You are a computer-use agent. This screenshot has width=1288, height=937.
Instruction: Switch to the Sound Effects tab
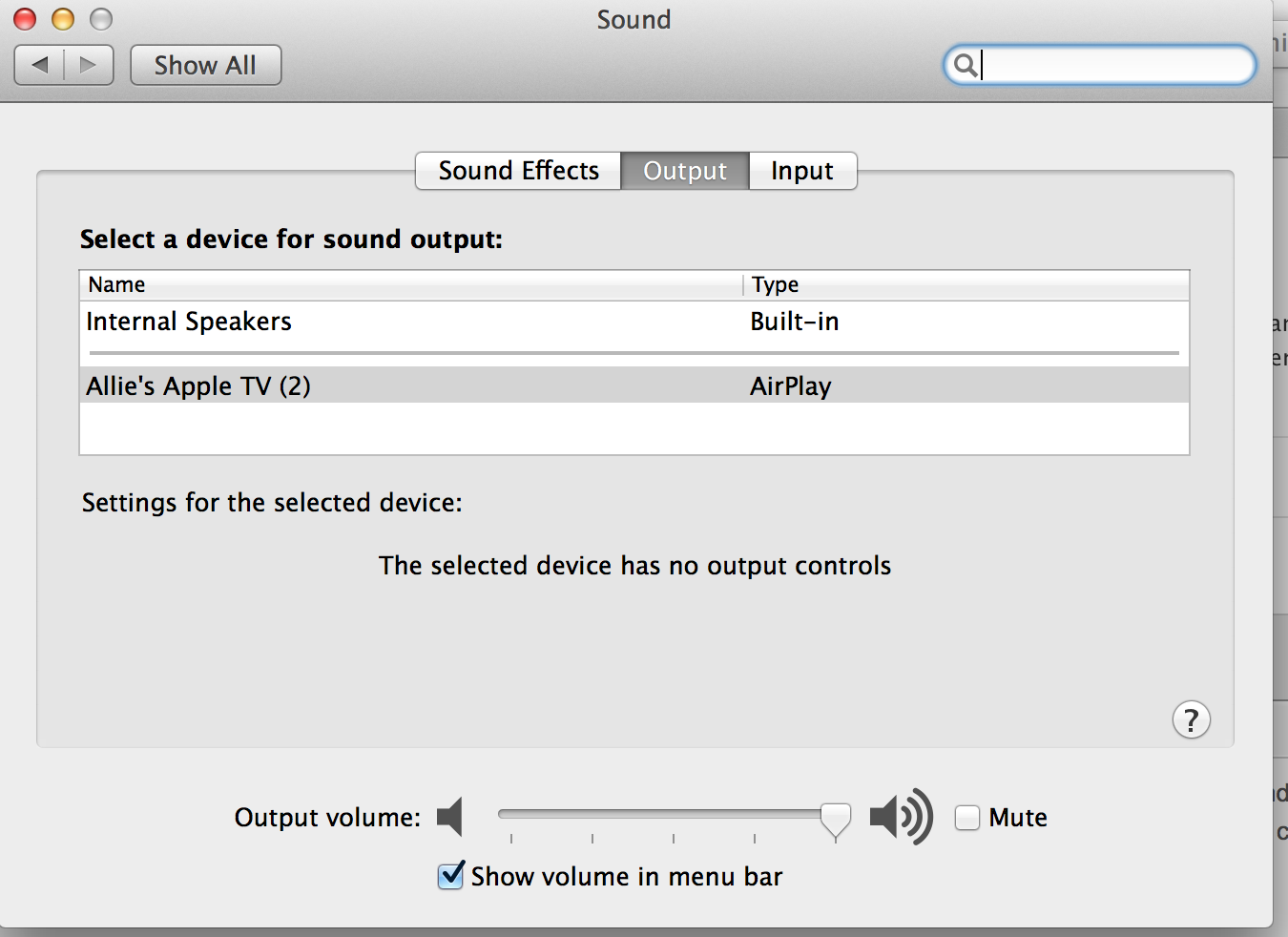point(518,171)
